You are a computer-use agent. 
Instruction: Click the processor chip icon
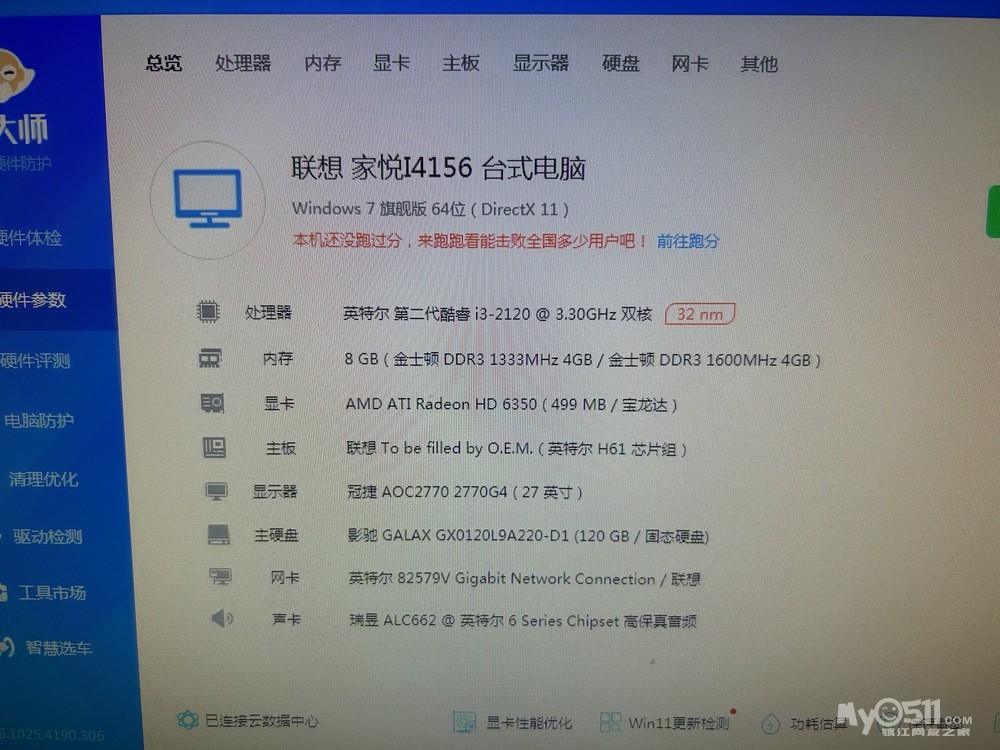208,312
